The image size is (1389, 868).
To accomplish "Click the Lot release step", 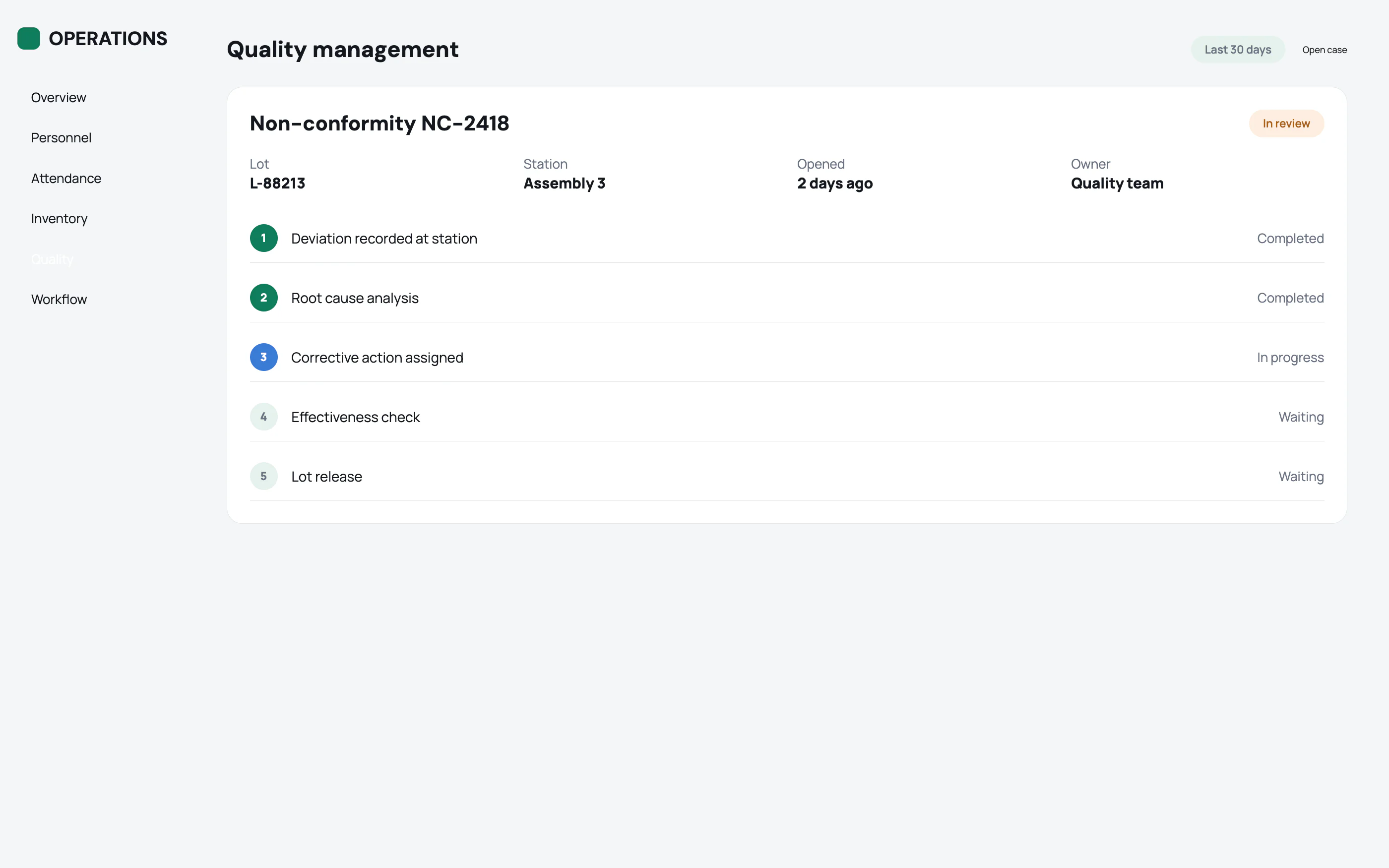I will pyautogui.click(x=787, y=477).
